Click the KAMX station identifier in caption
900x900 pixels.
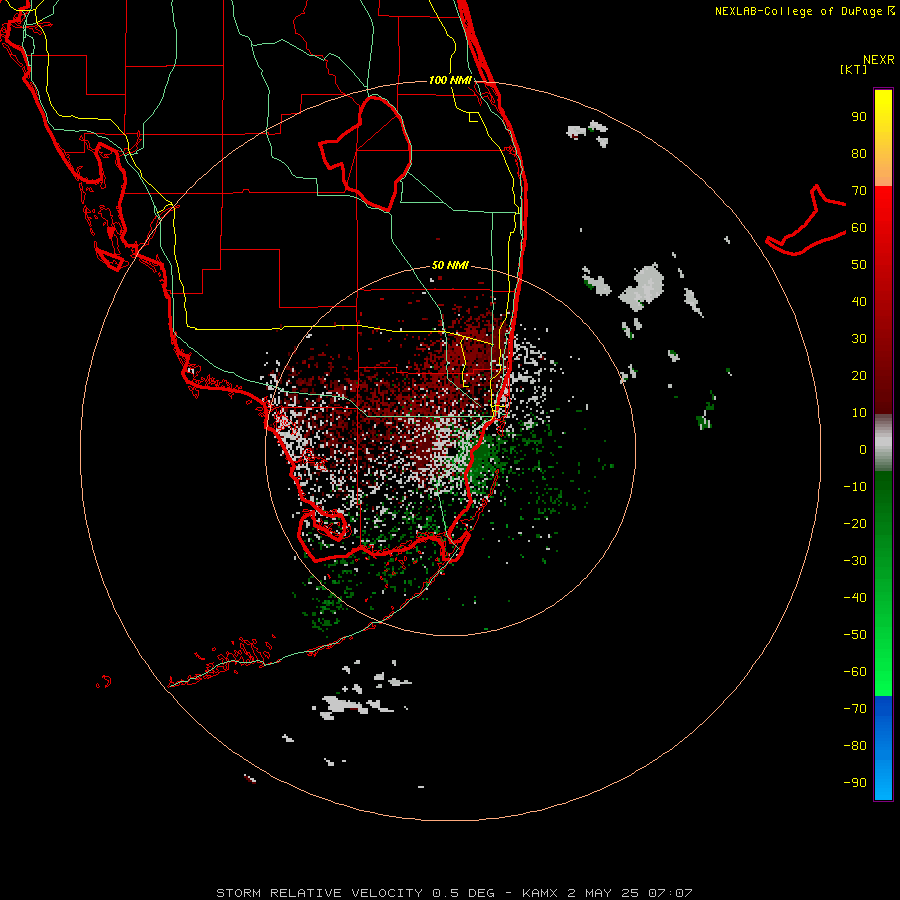[540, 893]
